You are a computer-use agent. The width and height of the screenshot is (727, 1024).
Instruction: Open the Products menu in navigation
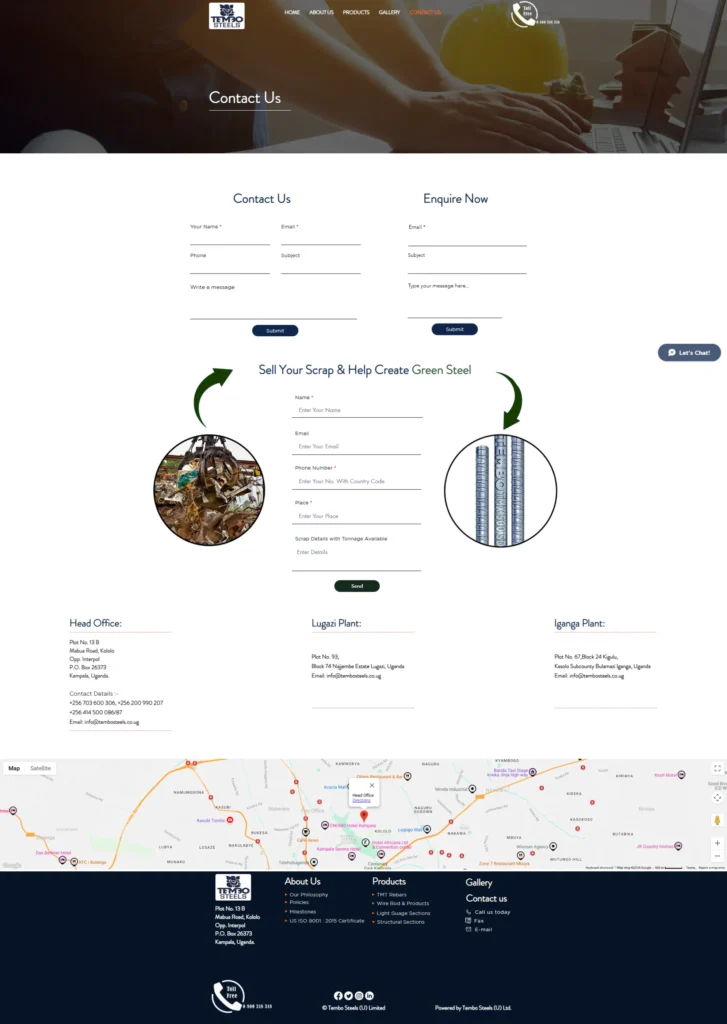(x=356, y=12)
